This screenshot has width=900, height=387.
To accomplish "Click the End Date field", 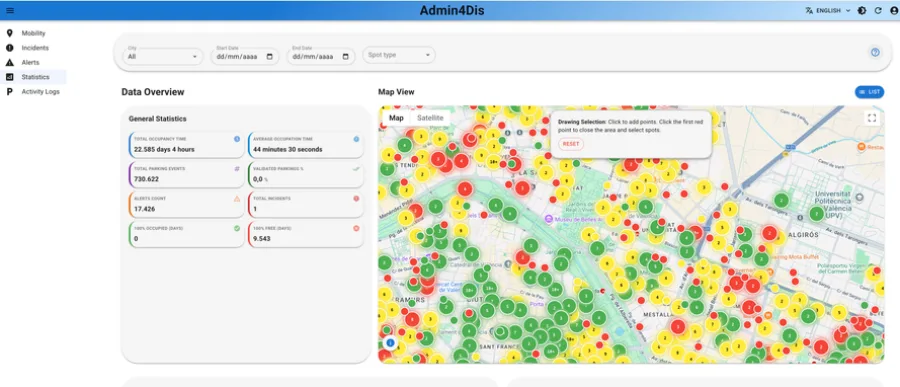I will coord(320,56).
